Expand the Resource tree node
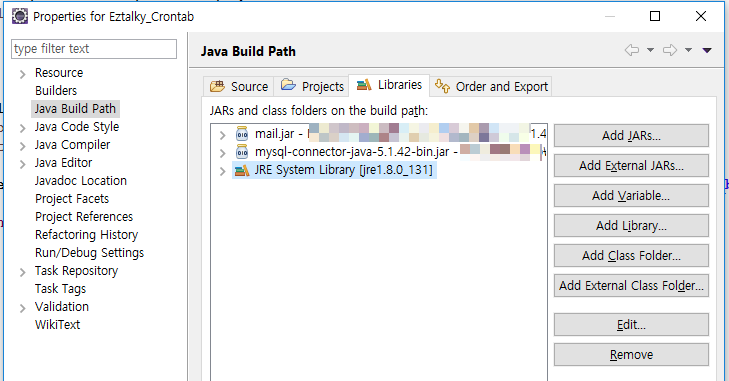Viewport: 729px width, 381px height. coord(22,74)
